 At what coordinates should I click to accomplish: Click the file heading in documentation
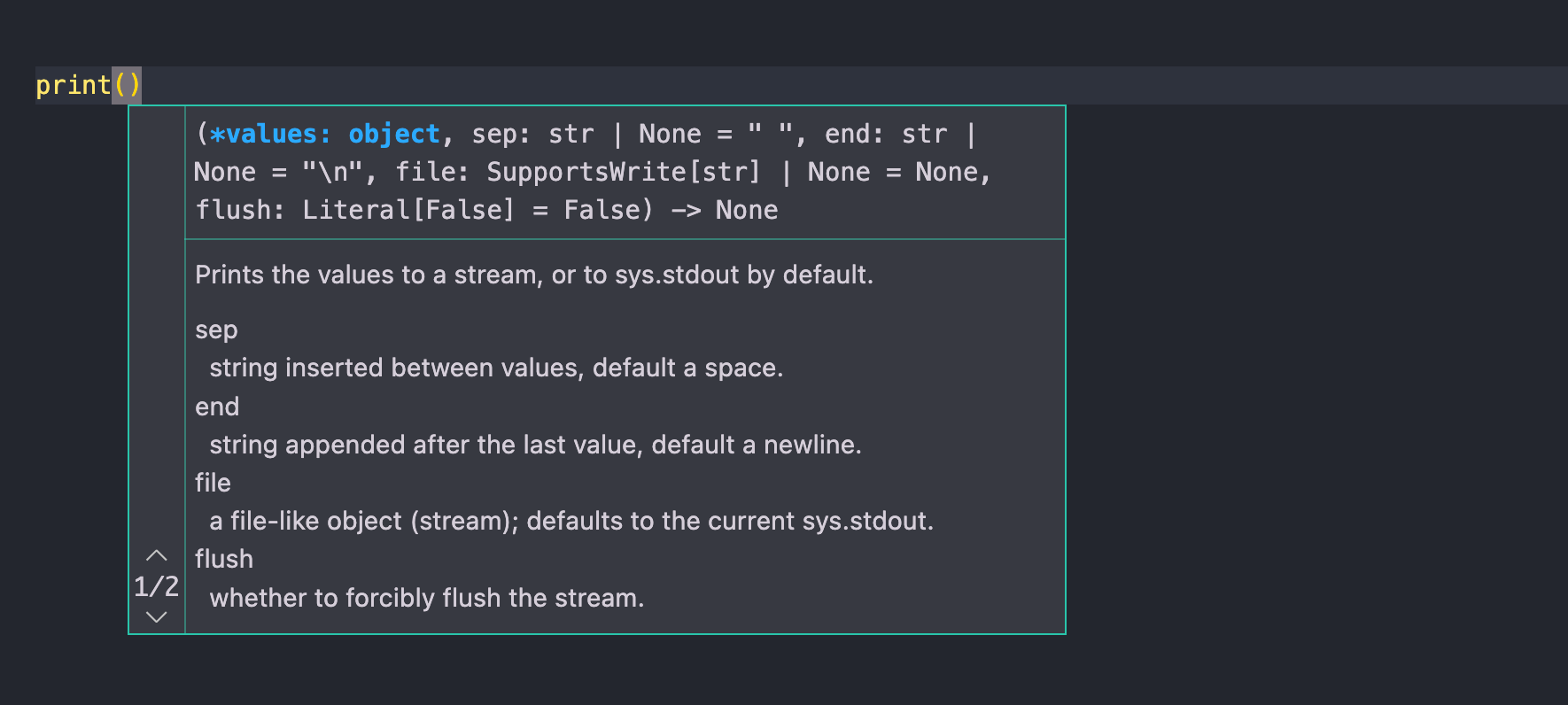[x=213, y=483]
